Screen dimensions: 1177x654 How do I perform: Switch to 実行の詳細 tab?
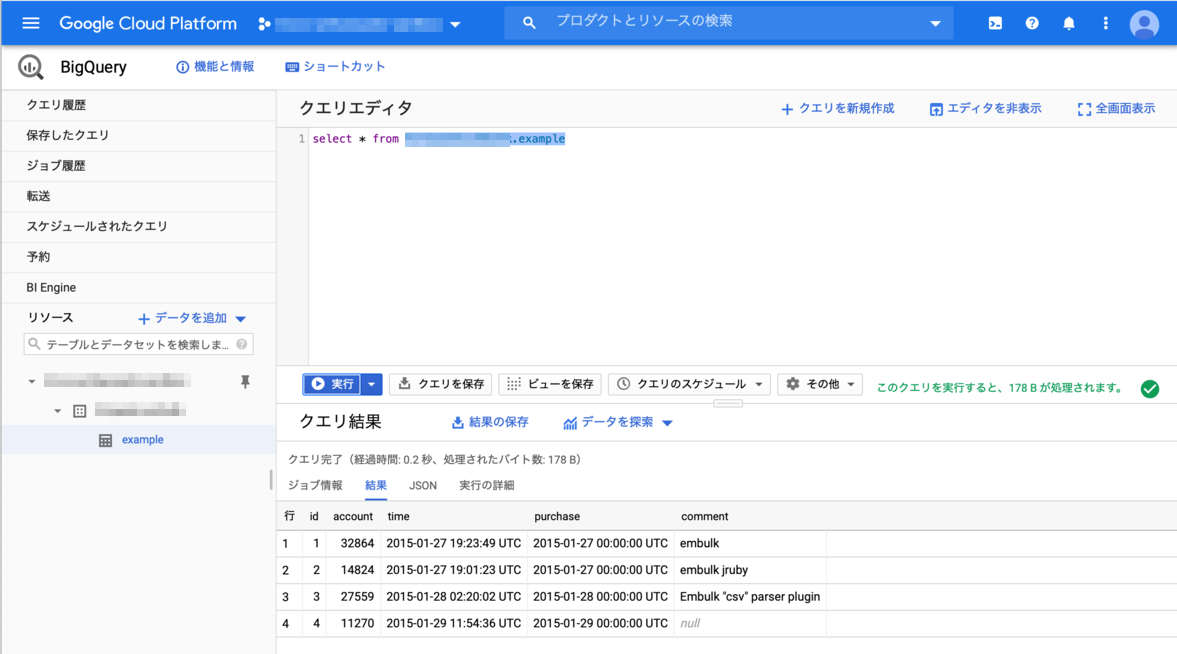[x=486, y=485]
